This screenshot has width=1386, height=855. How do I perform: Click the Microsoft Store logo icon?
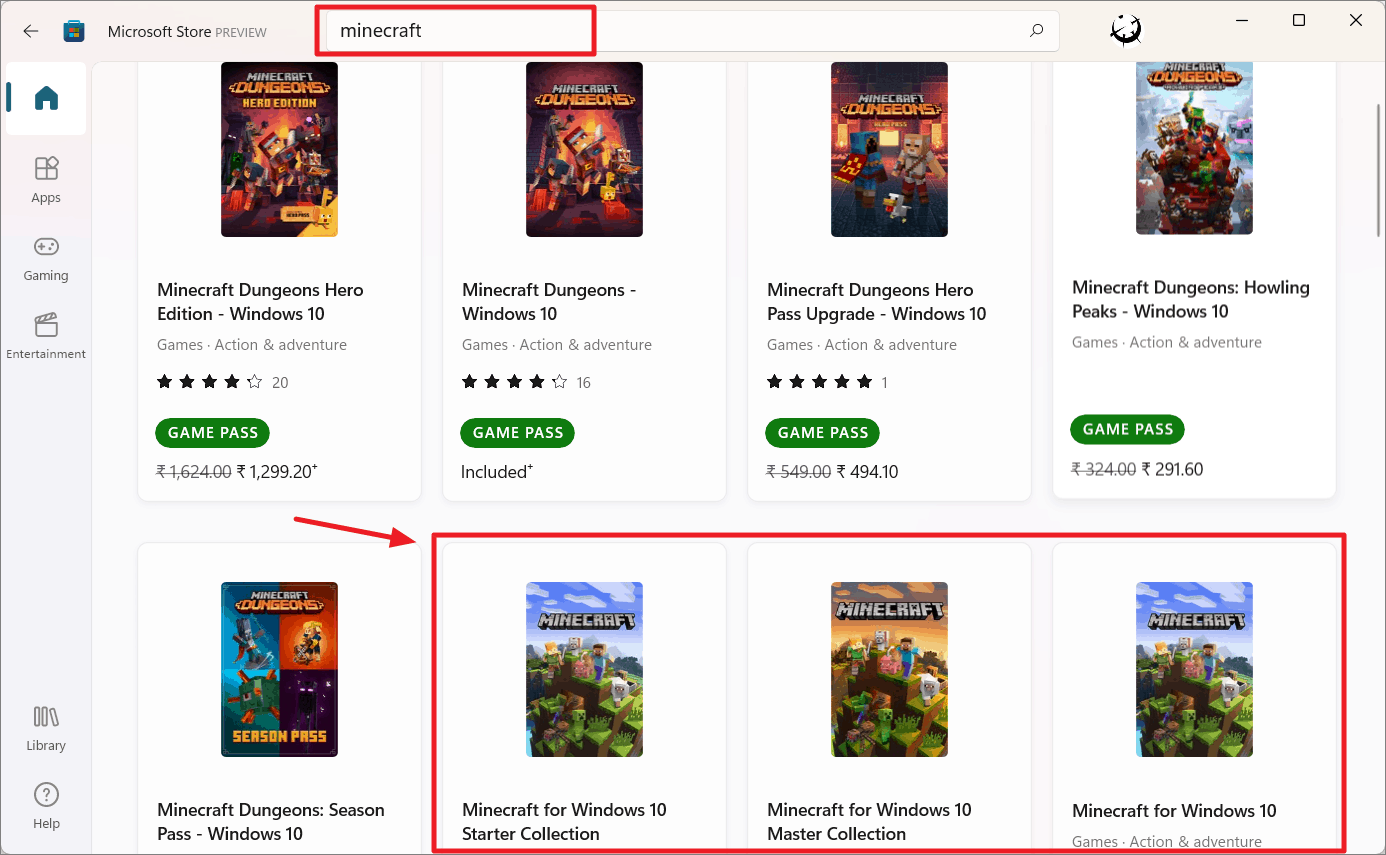[x=74, y=31]
